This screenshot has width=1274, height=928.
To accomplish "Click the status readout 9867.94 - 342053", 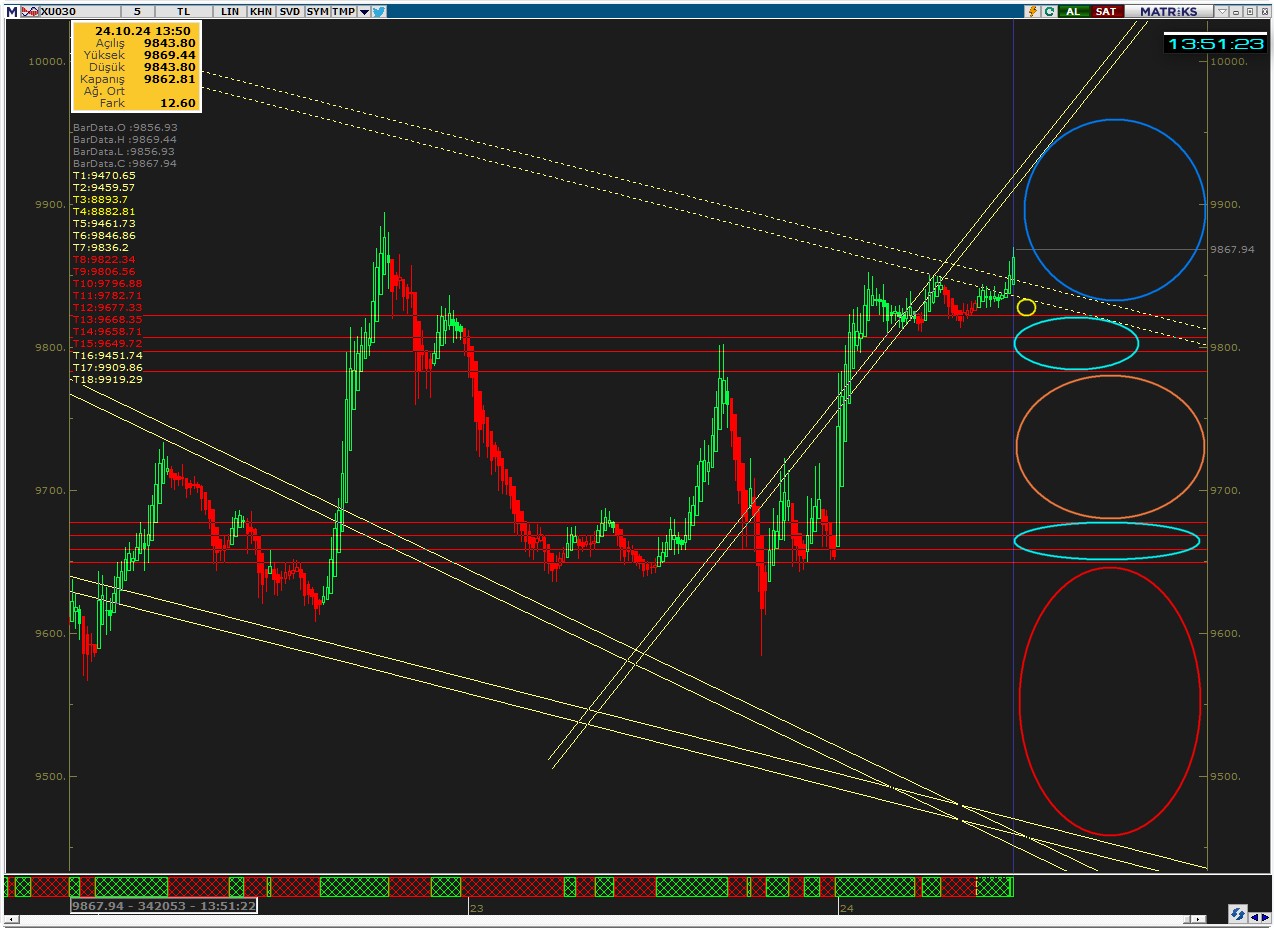I will pyautogui.click(x=163, y=905).
